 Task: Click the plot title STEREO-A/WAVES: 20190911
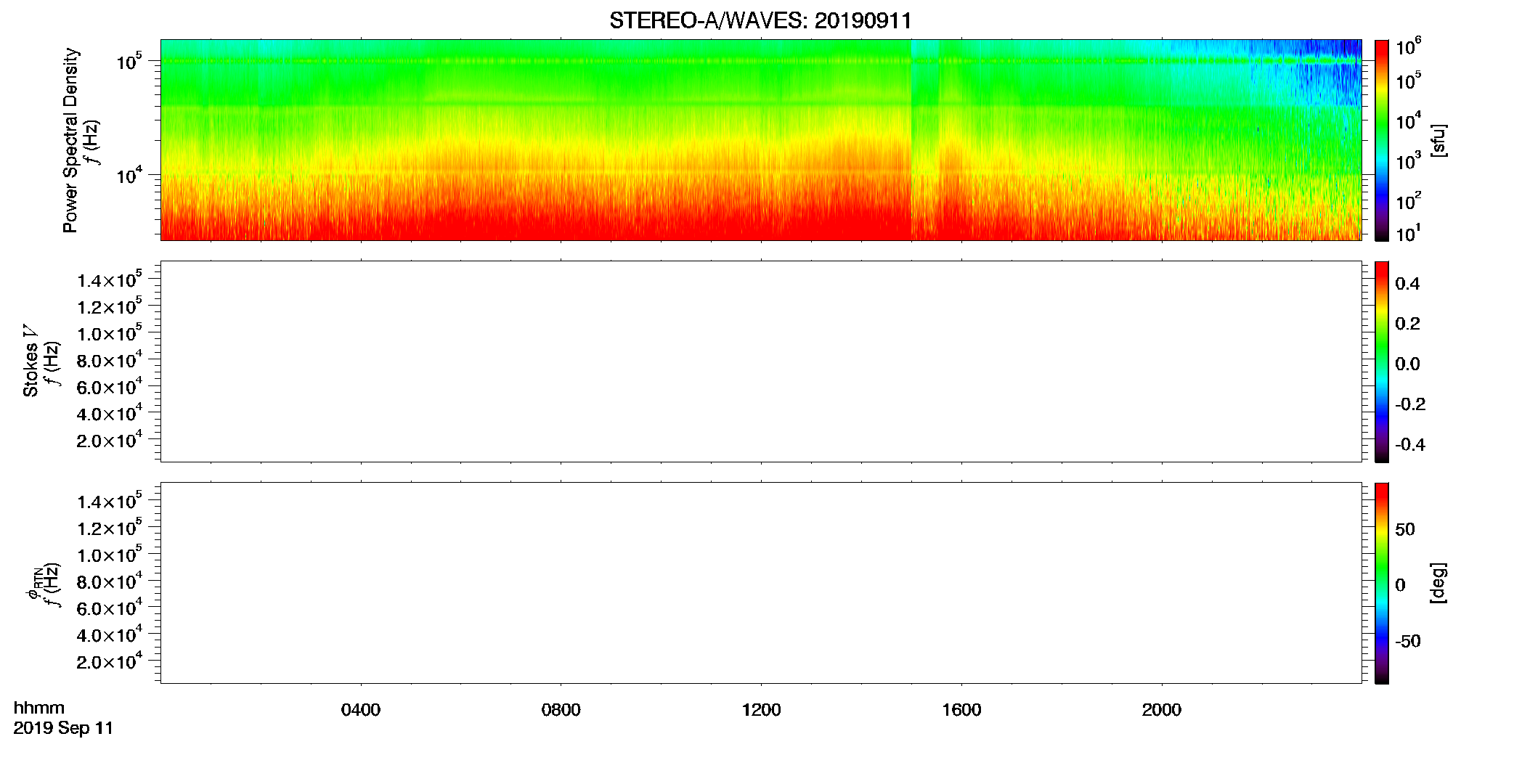coord(760,21)
